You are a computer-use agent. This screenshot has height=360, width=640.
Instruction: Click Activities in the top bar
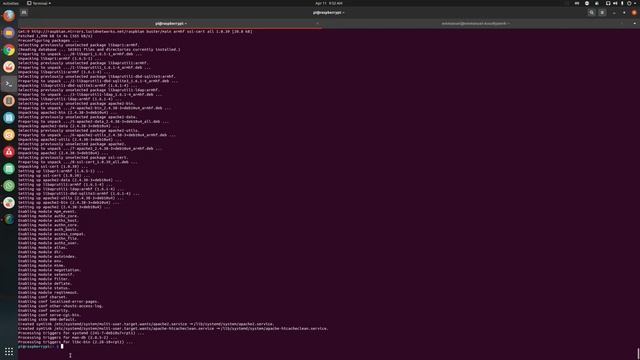(x=10, y=3)
